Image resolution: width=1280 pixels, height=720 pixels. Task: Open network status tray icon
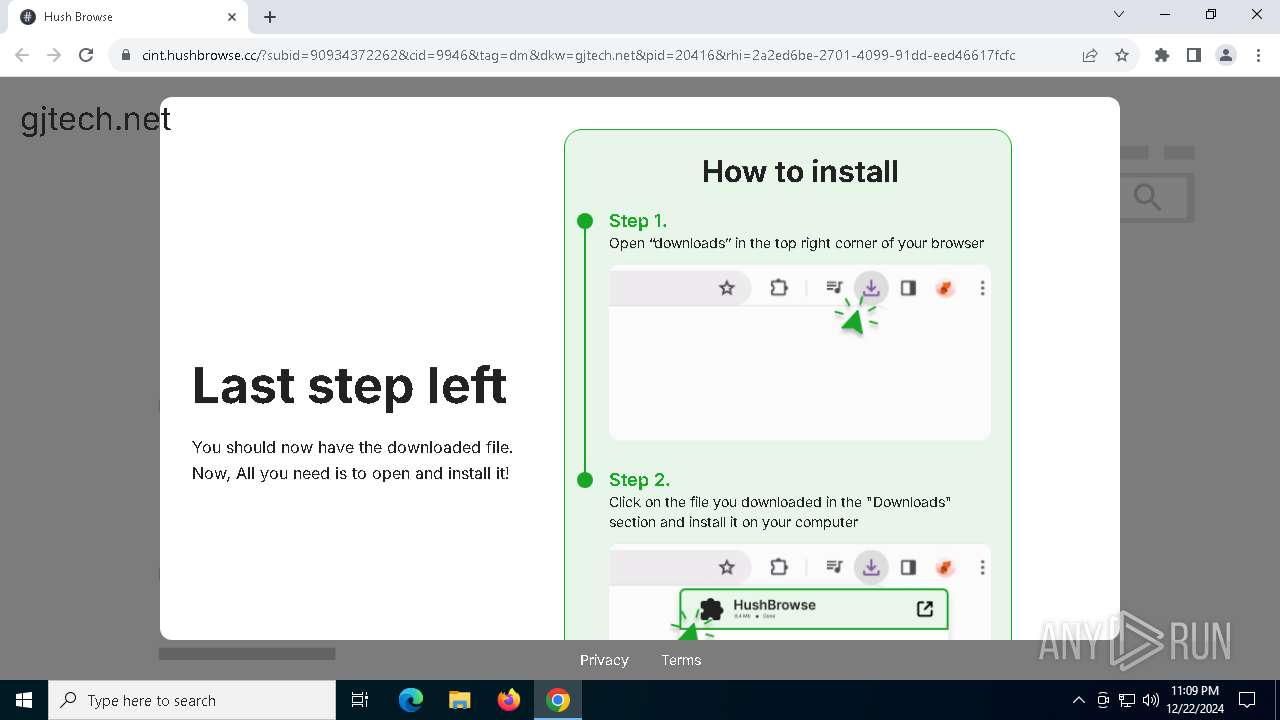[1127, 700]
